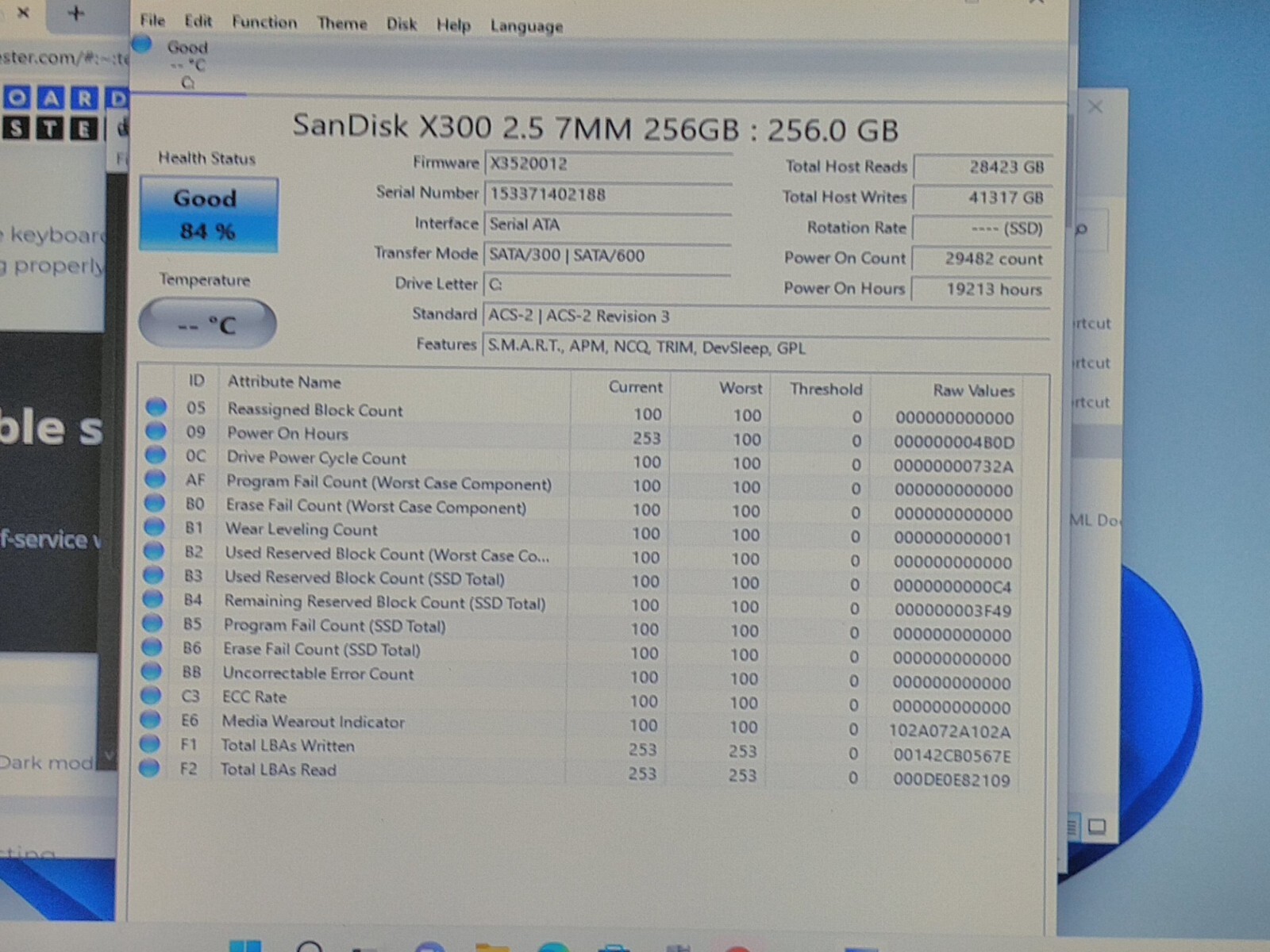Viewport: 1270px width, 952px height.
Task: Click the Drive Letter field
Action: click(607, 286)
